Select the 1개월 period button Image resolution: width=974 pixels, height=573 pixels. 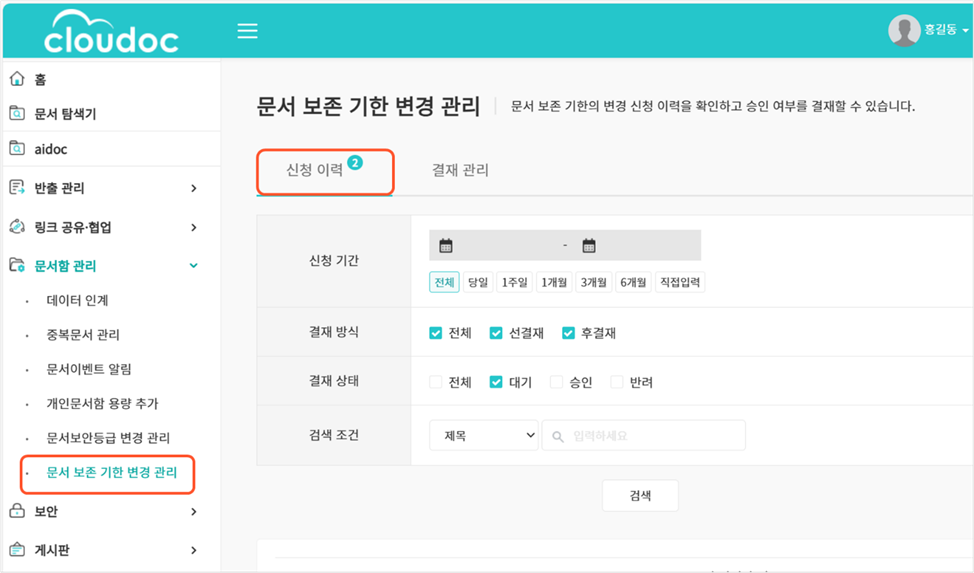point(554,283)
